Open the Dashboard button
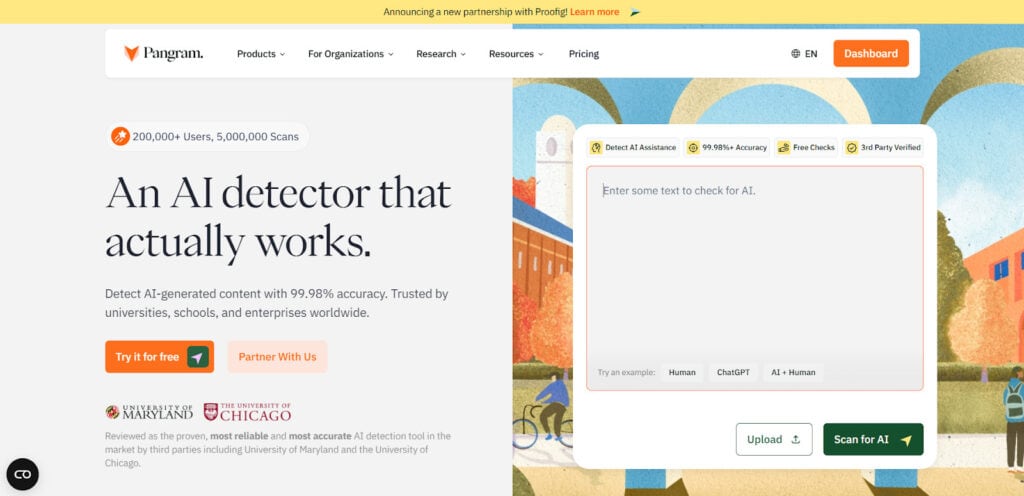 coord(870,54)
